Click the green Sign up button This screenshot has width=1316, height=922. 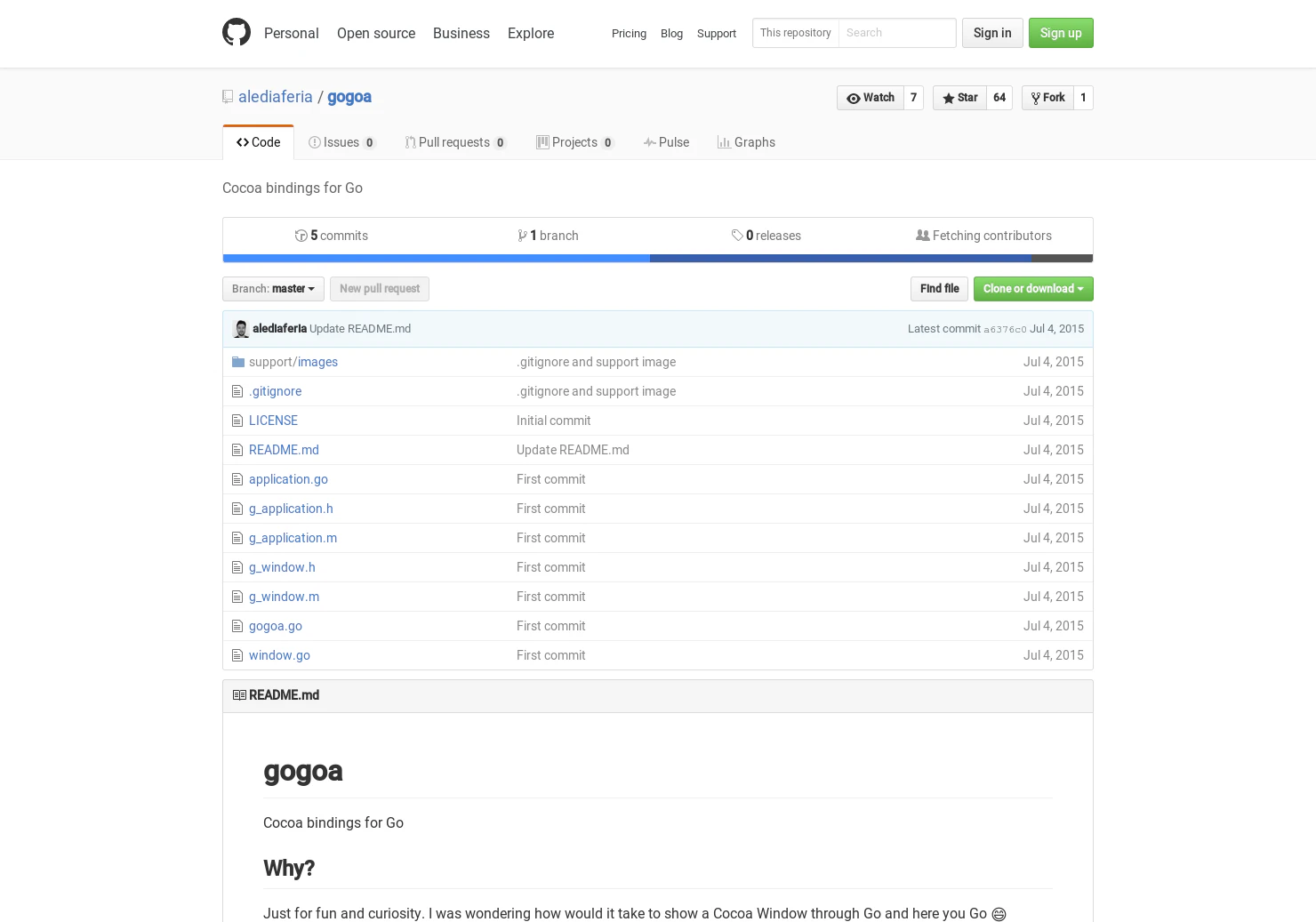1061,33
